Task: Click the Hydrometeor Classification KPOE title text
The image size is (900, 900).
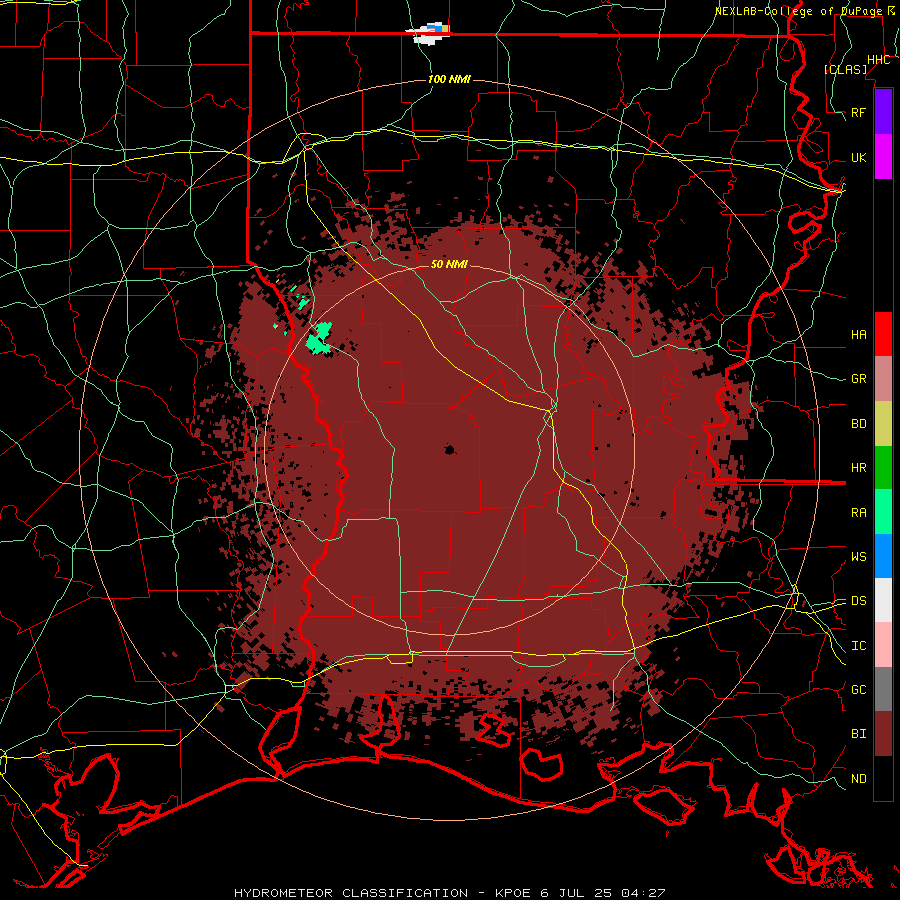Action: (450, 893)
